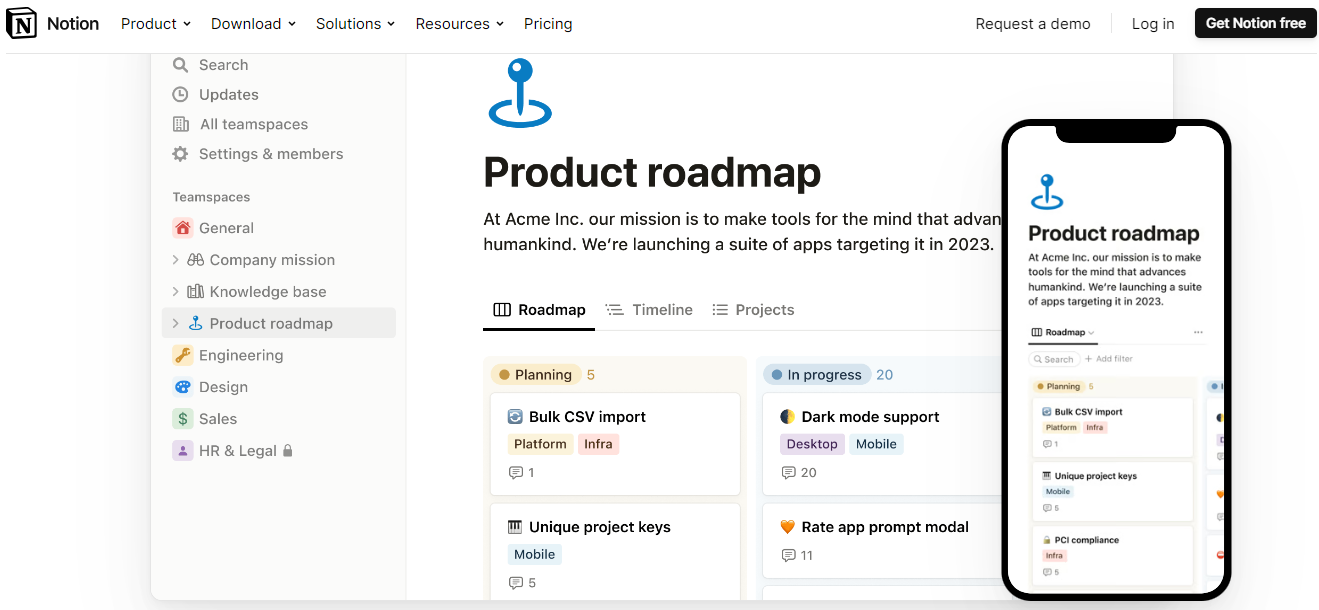Click the Timeline tab's list icon
The width and height of the screenshot is (1319, 610).
pos(614,310)
